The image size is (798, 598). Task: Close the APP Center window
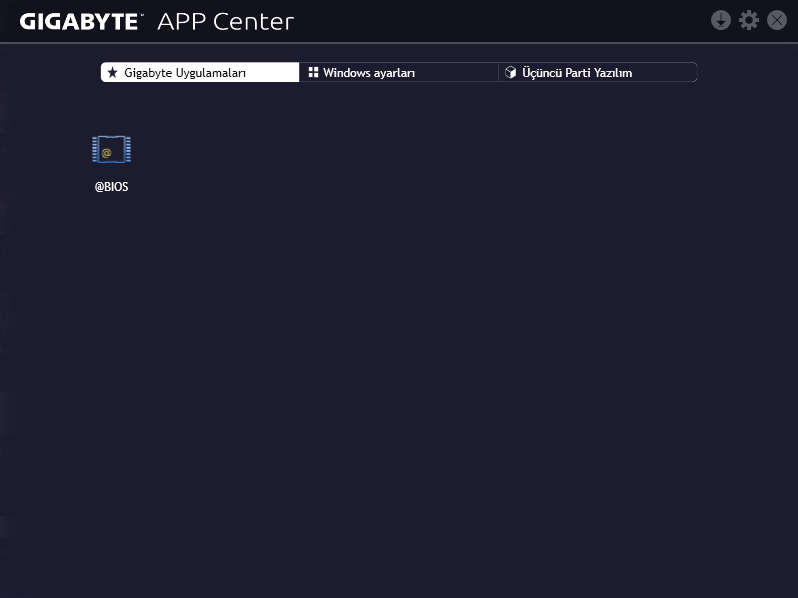pos(777,20)
